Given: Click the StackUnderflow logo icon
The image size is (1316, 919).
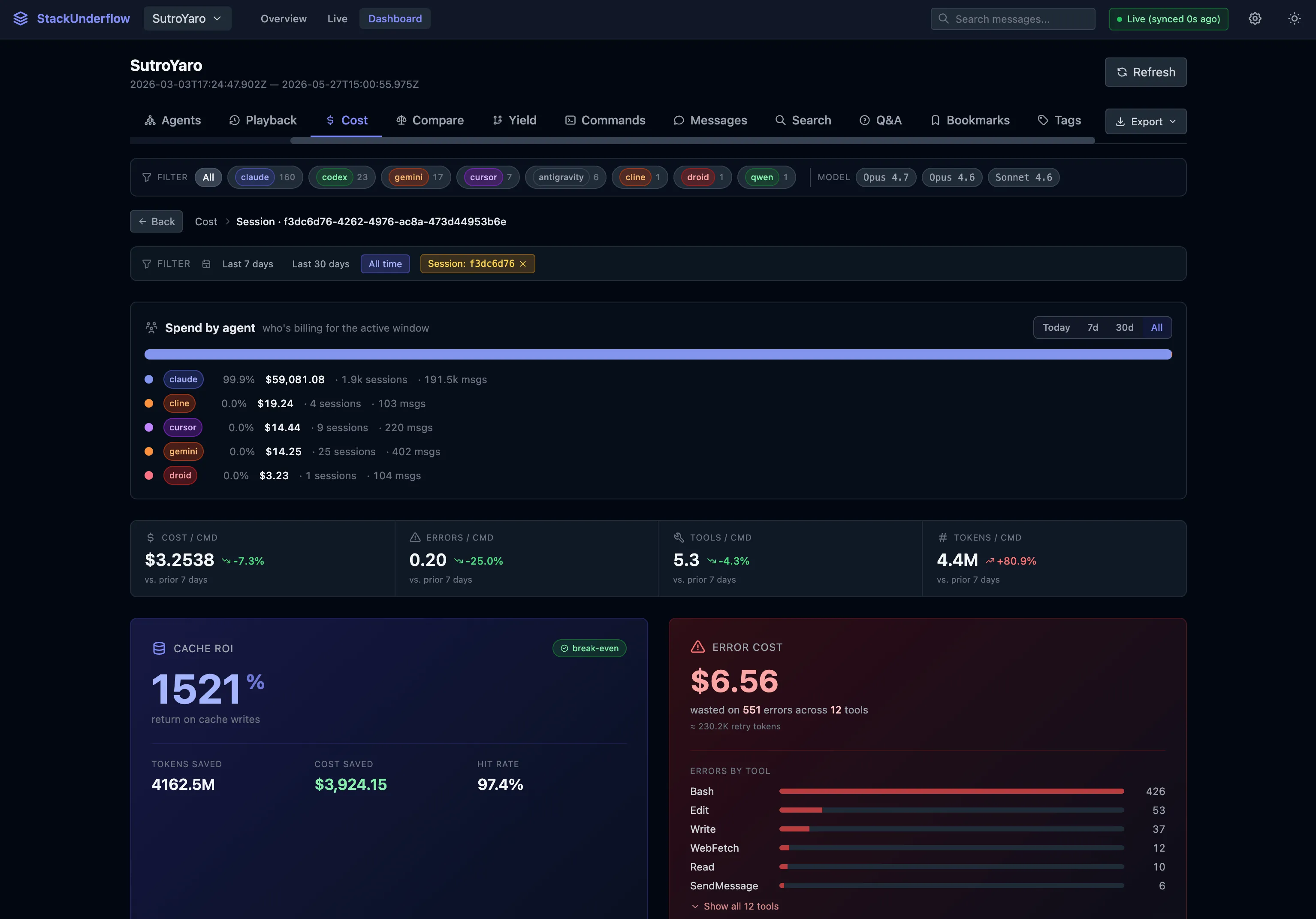Looking at the screenshot, I should [x=21, y=19].
